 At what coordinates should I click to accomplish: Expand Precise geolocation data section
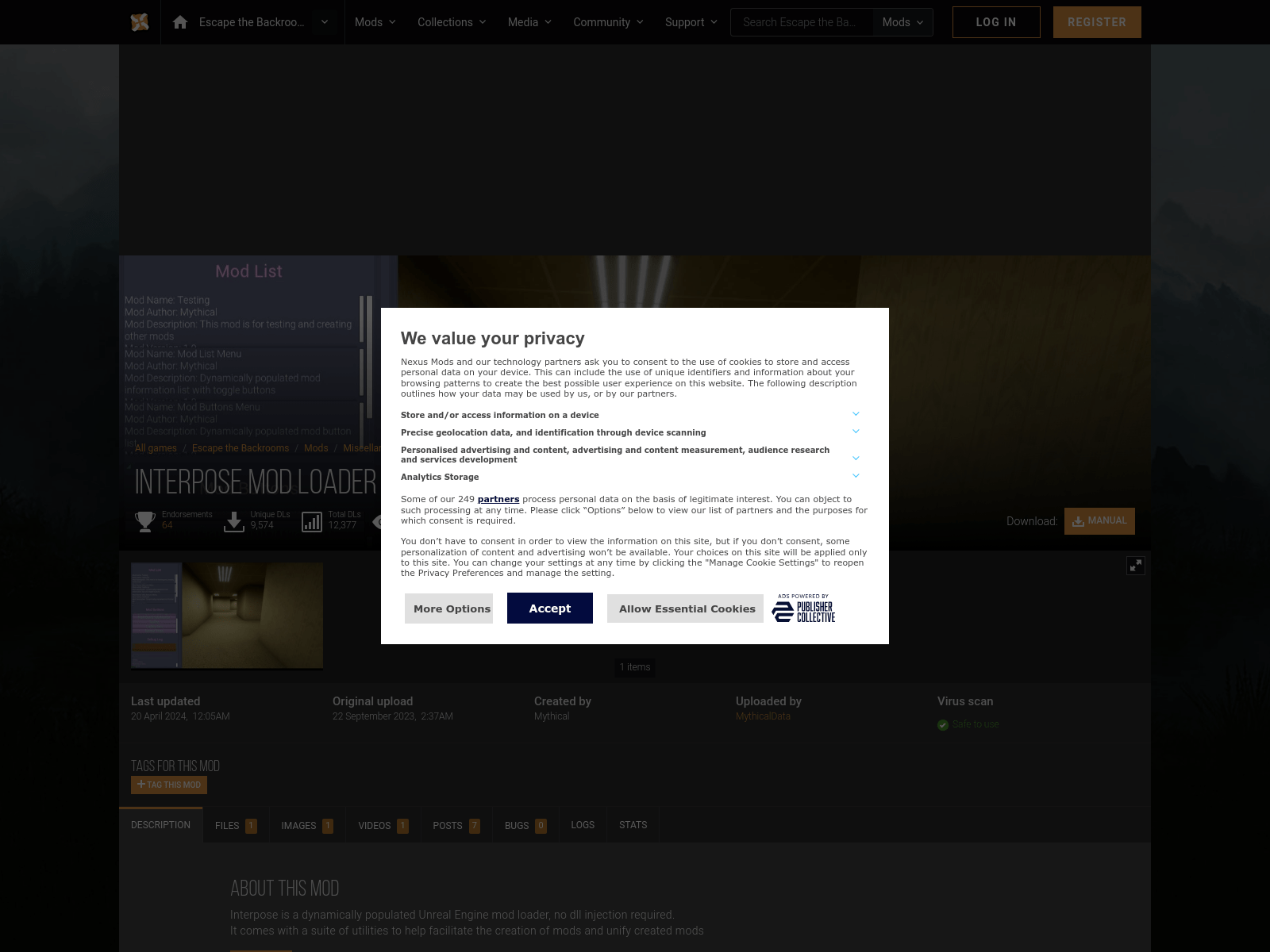coord(856,432)
